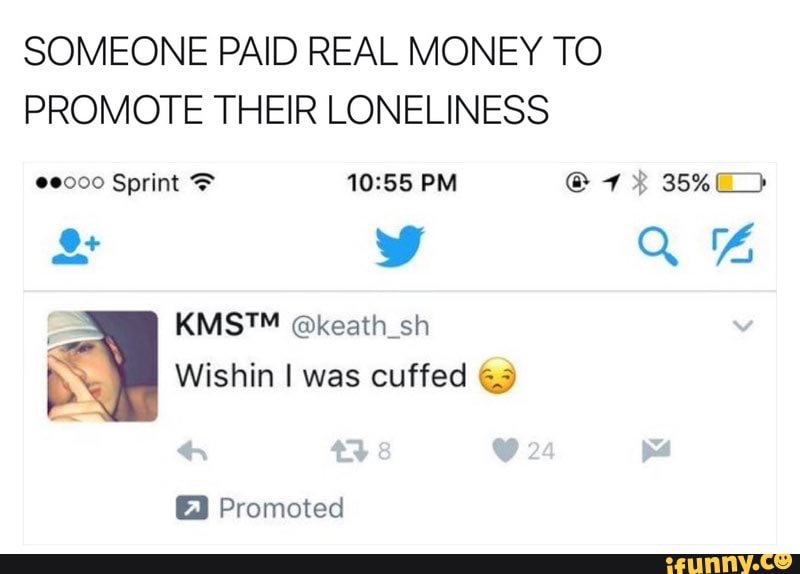Click the battery indicator in status bar
Viewport: 800px width, 574px height.
[740, 183]
